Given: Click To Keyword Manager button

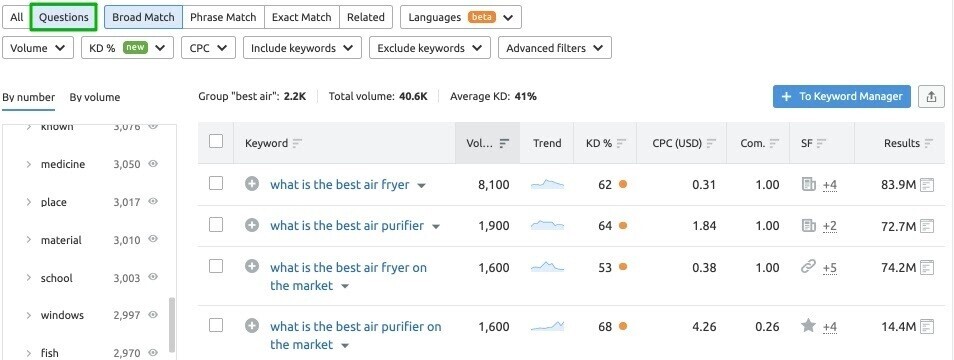Looking at the screenshot, I should (841, 97).
